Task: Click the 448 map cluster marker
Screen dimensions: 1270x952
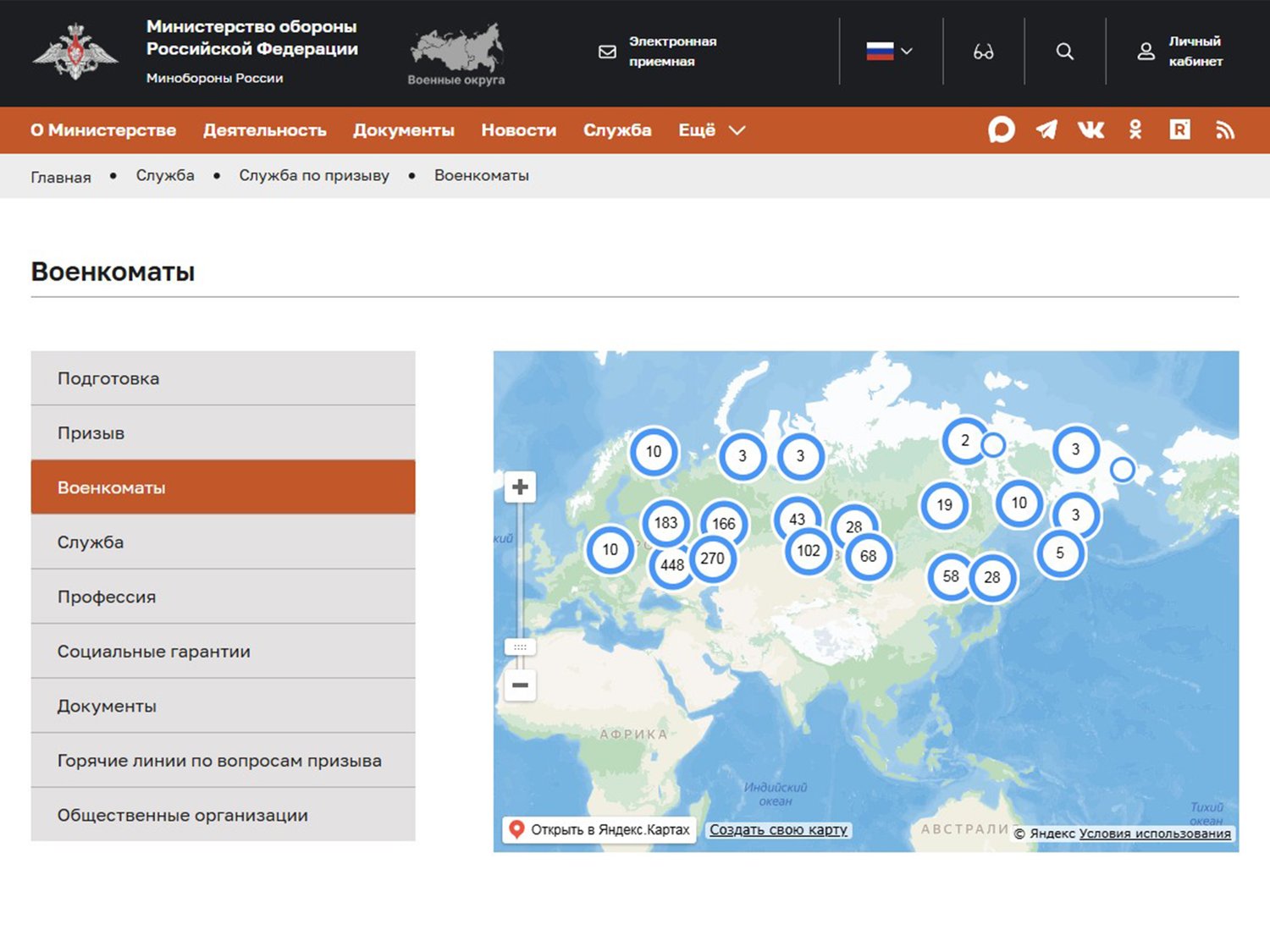Action: coord(671,566)
